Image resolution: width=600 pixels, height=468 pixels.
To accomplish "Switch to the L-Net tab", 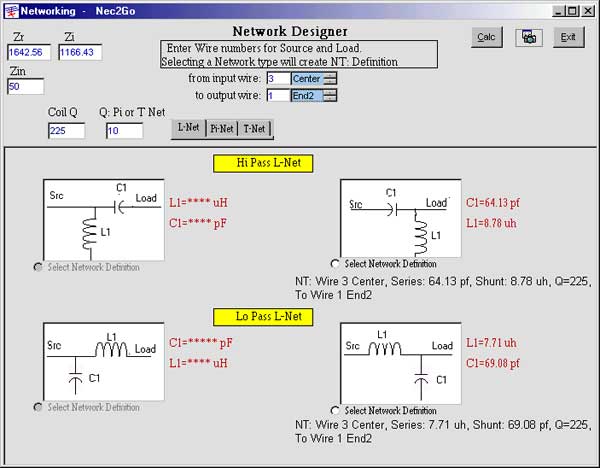I will pos(188,128).
